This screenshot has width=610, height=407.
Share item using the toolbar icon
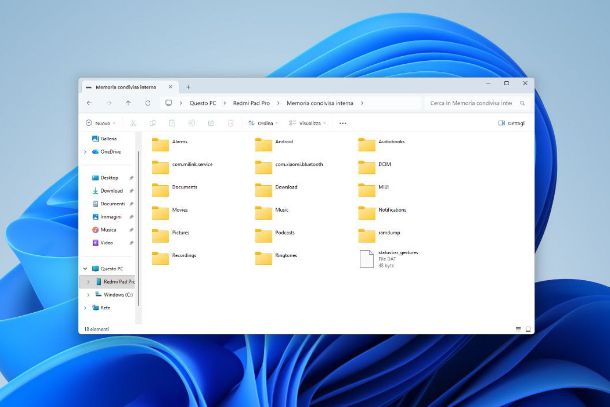coord(211,123)
